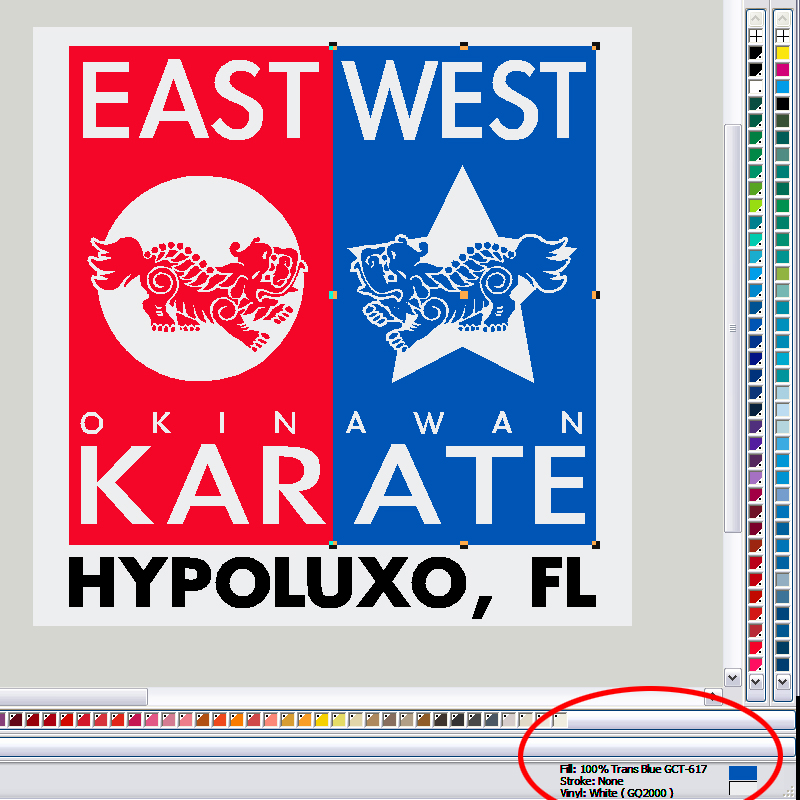800x800 pixels.
Task: Select the last cream swatch in the bottom palette
Action: [560, 720]
